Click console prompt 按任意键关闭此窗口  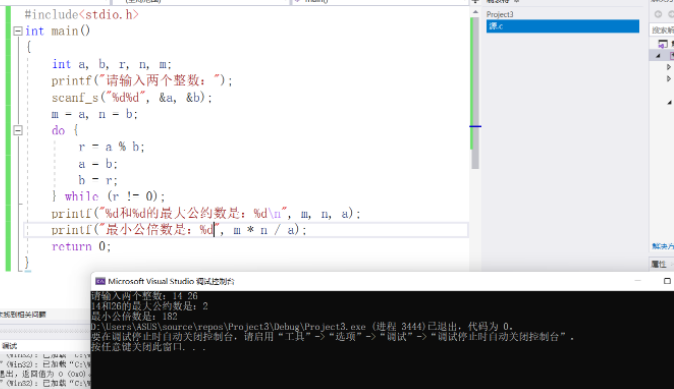[149, 347]
